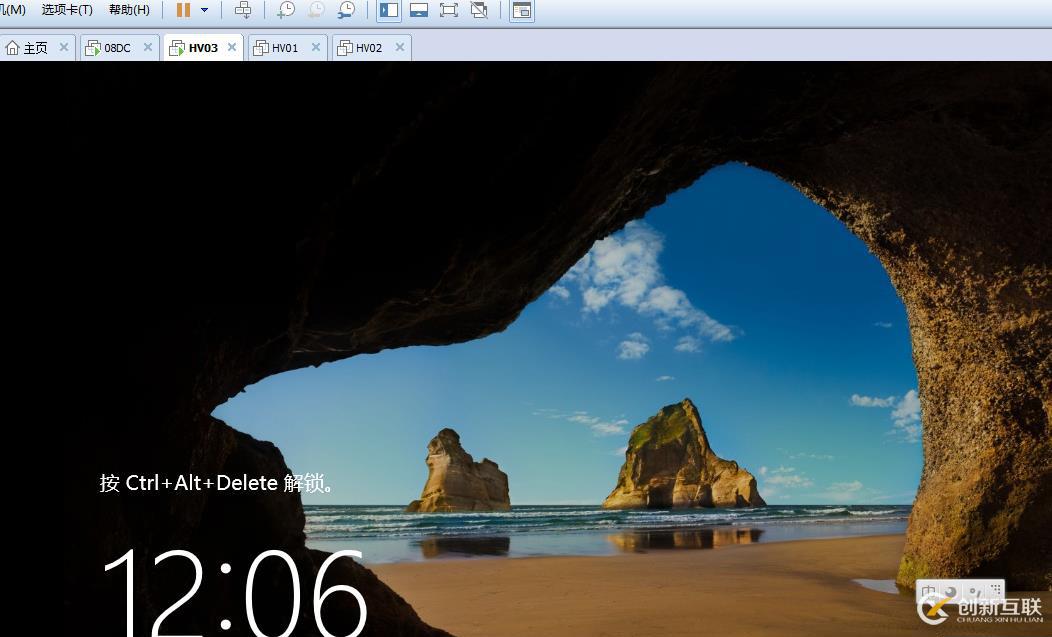Switch to the 主页 home tab
1052x637 pixels.
28,48
